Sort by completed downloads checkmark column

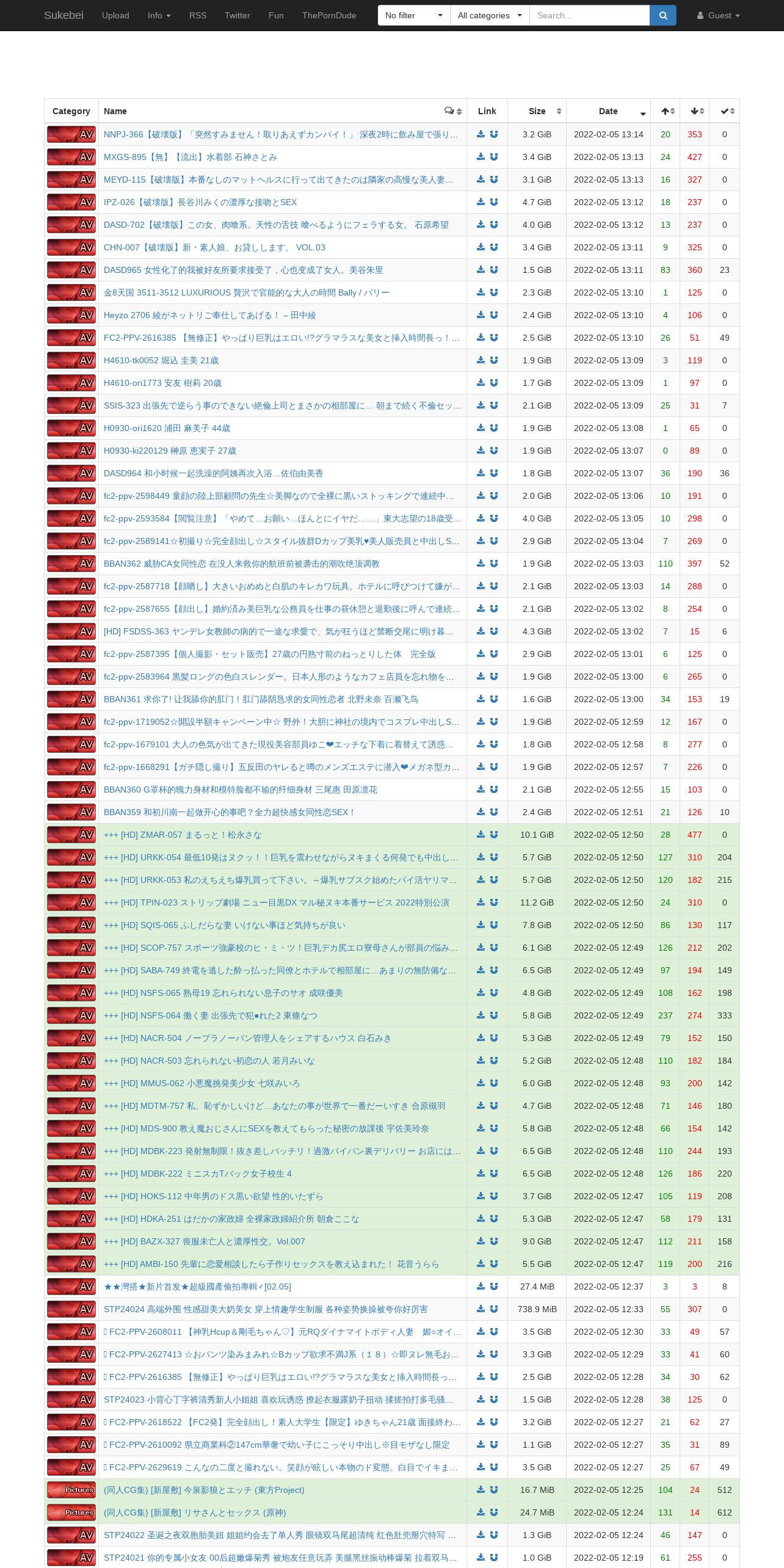[725, 111]
